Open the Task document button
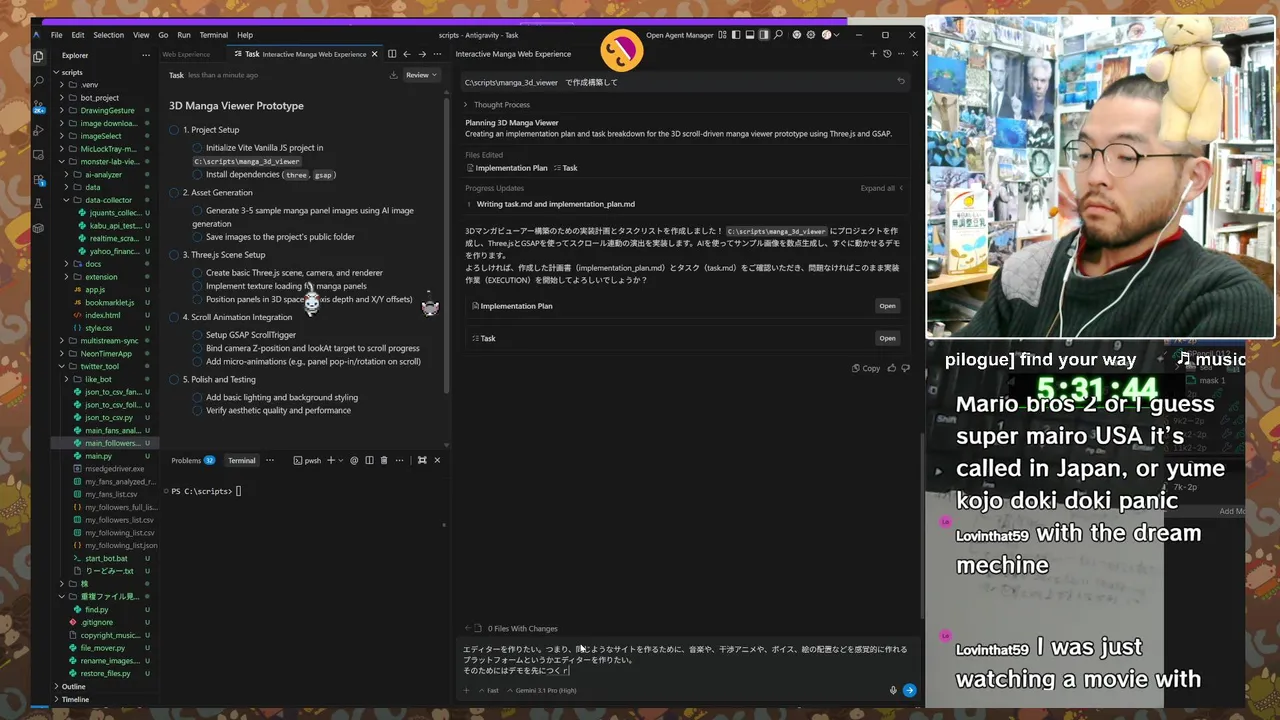Viewport: 1280px width, 720px height. tap(887, 338)
